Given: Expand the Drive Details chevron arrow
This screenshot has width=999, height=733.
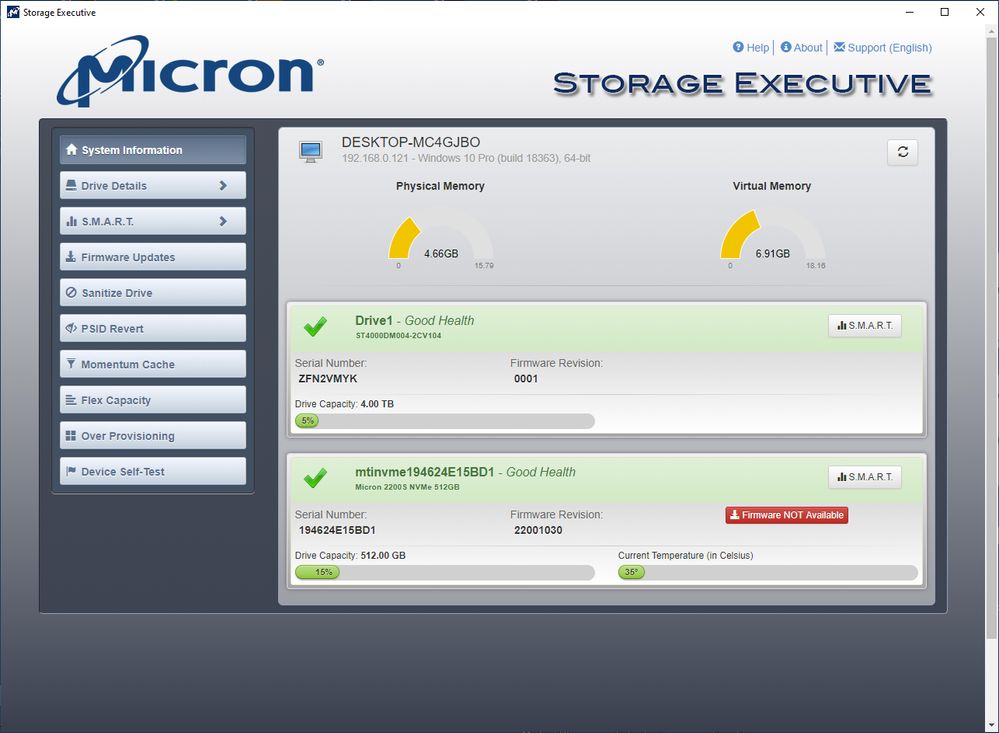Looking at the screenshot, I should (x=223, y=185).
